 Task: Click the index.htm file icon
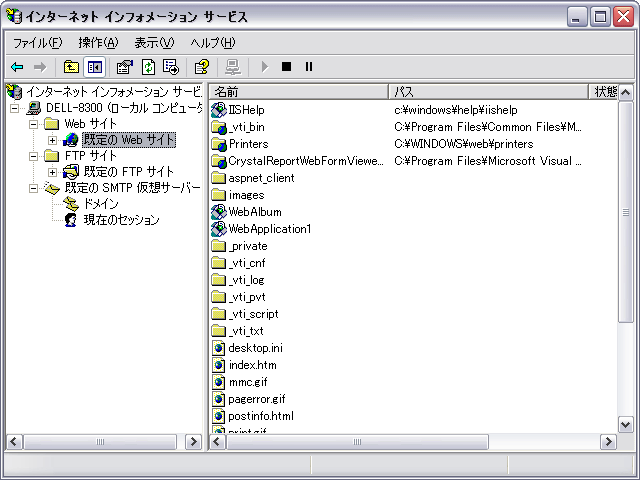click(218, 365)
